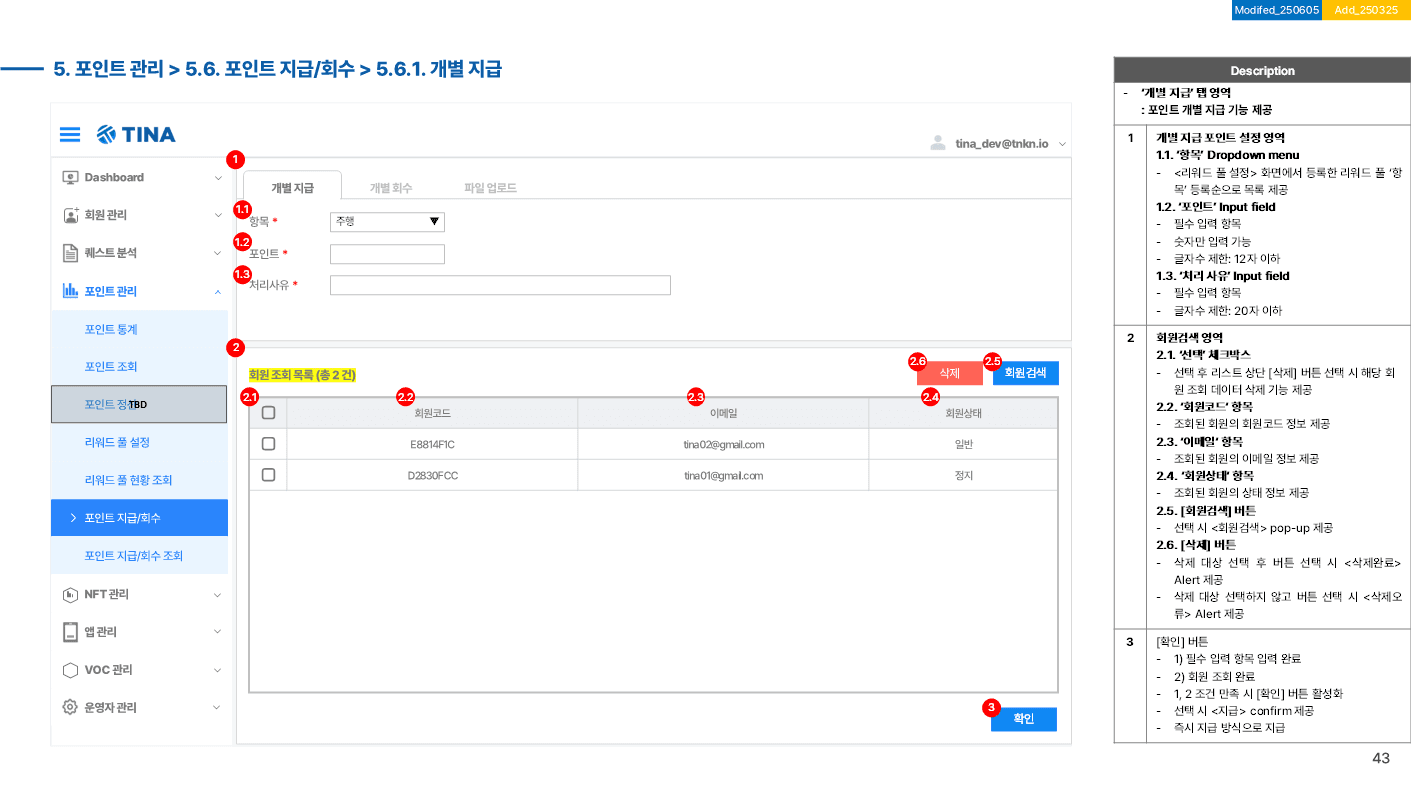
Task: Check the row for D2830FCC
Action: tap(268, 475)
